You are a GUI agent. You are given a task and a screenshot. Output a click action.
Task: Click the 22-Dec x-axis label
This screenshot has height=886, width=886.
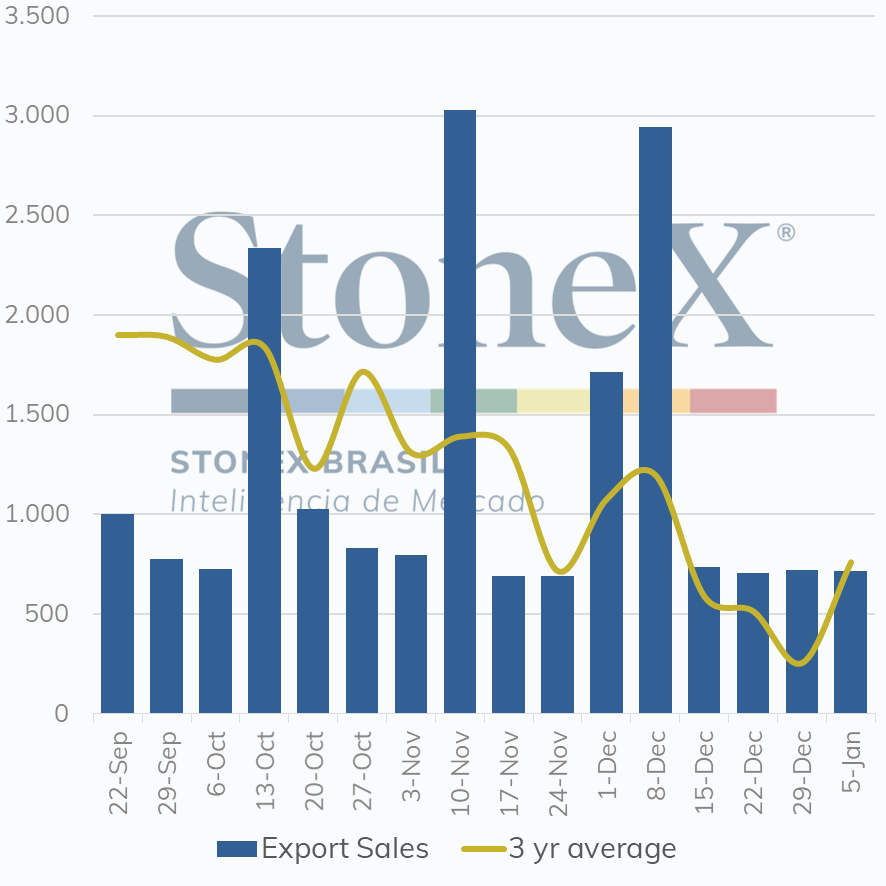(x=753, y=772)
